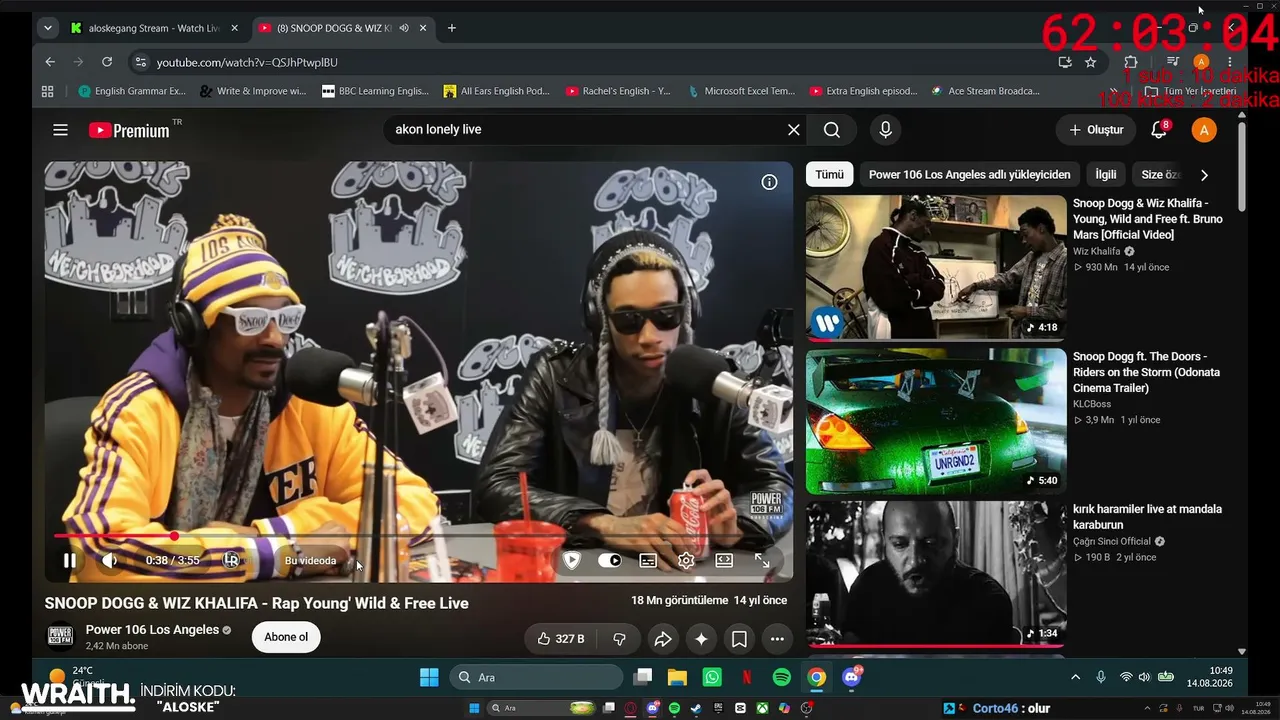The image size is (1280, 720).
Task: Open the Microsoft Excel Tem... bookmark
Action: (741, 91)
